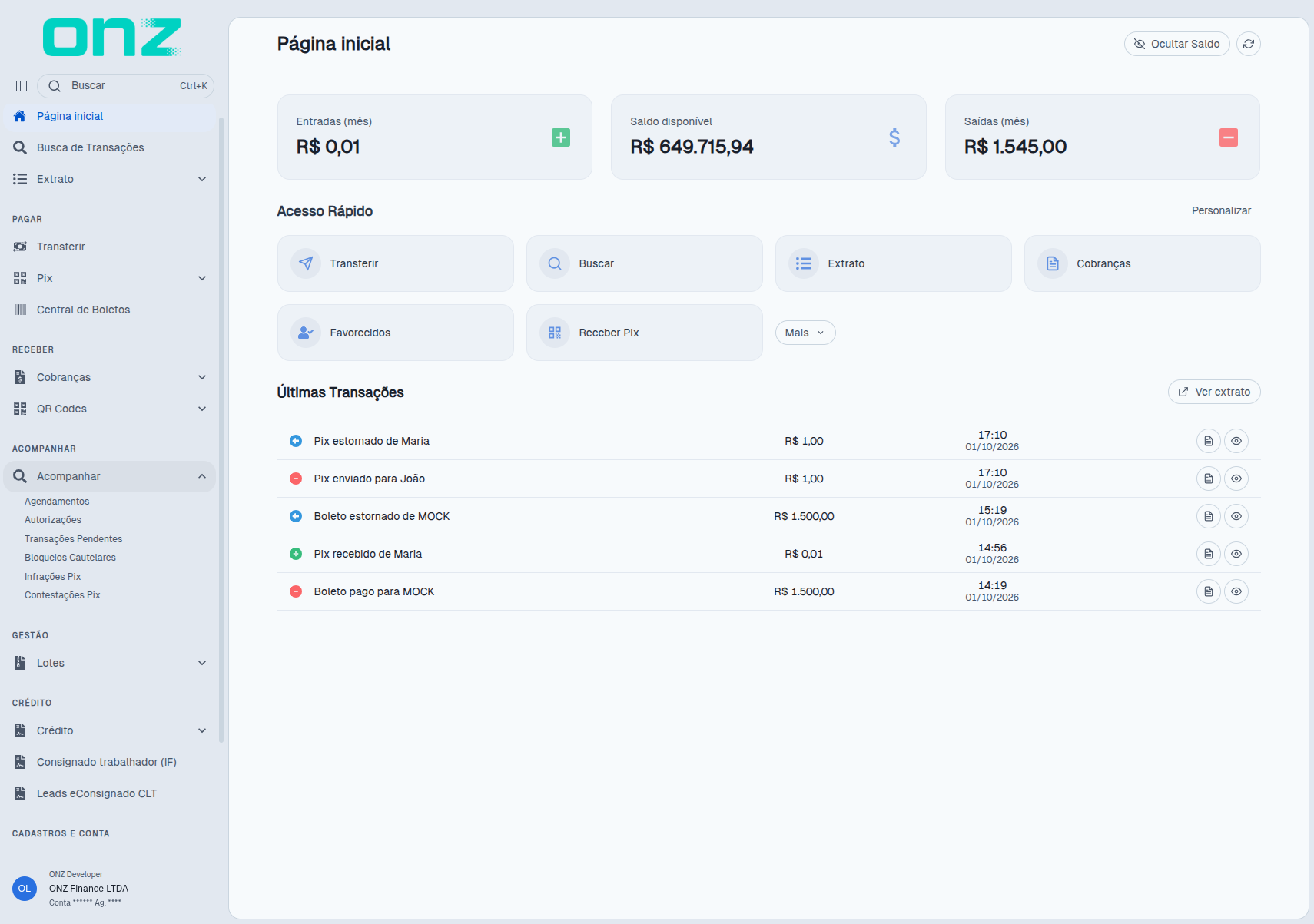Screen dimensions: 1314x924
Task: Click OL user avatar
Action: [x=25, y=889]
